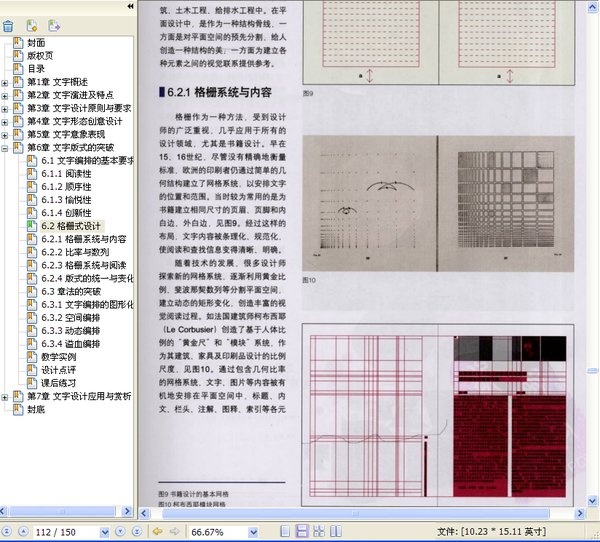The image size is (600, 542).
Task: Expand the 第2章 文字演进及特点 node
Action: (x=5, y=96)
